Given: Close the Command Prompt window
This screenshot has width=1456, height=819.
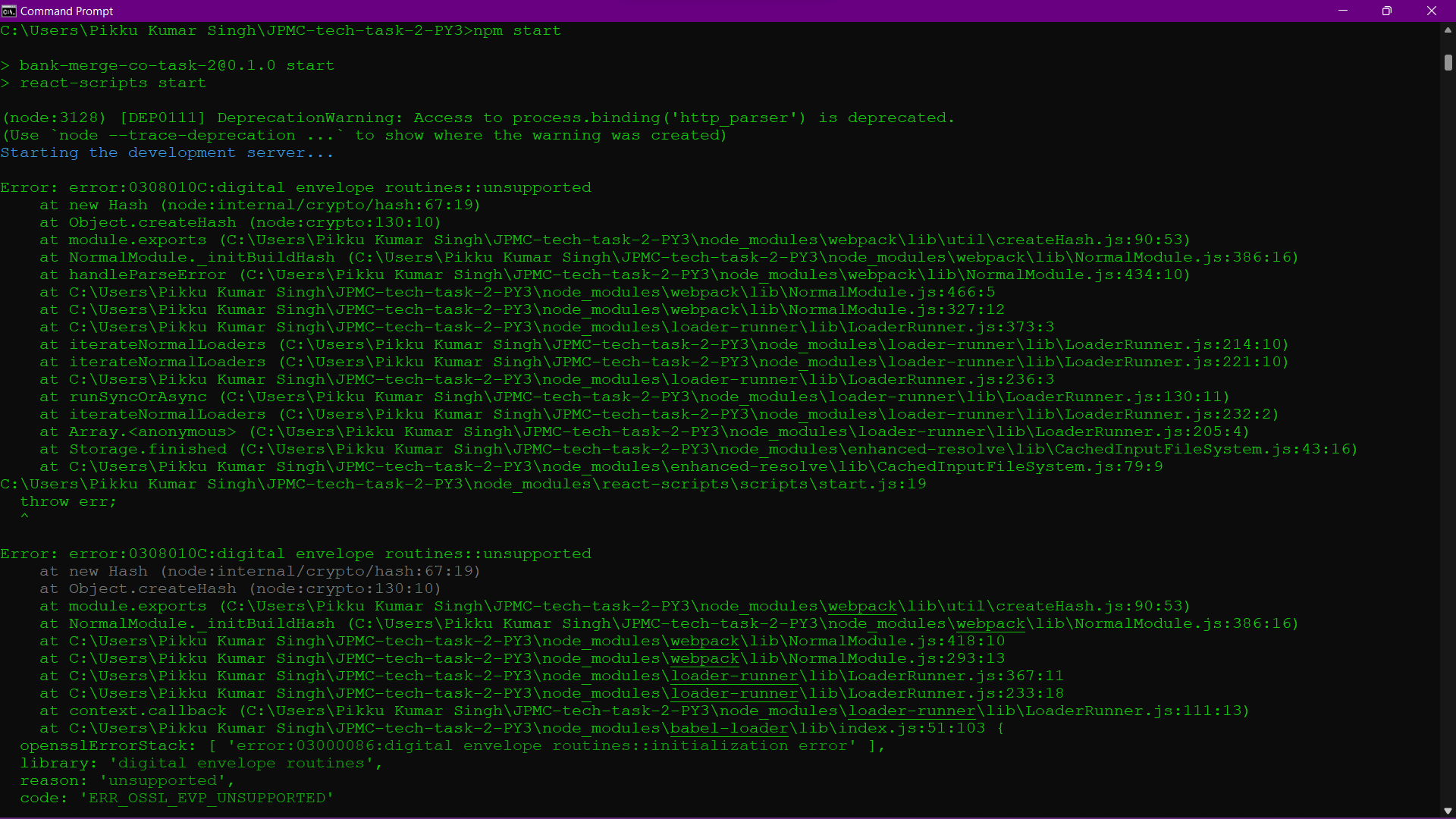Looking at the screenshot, I should click(x=1432, y=11).
